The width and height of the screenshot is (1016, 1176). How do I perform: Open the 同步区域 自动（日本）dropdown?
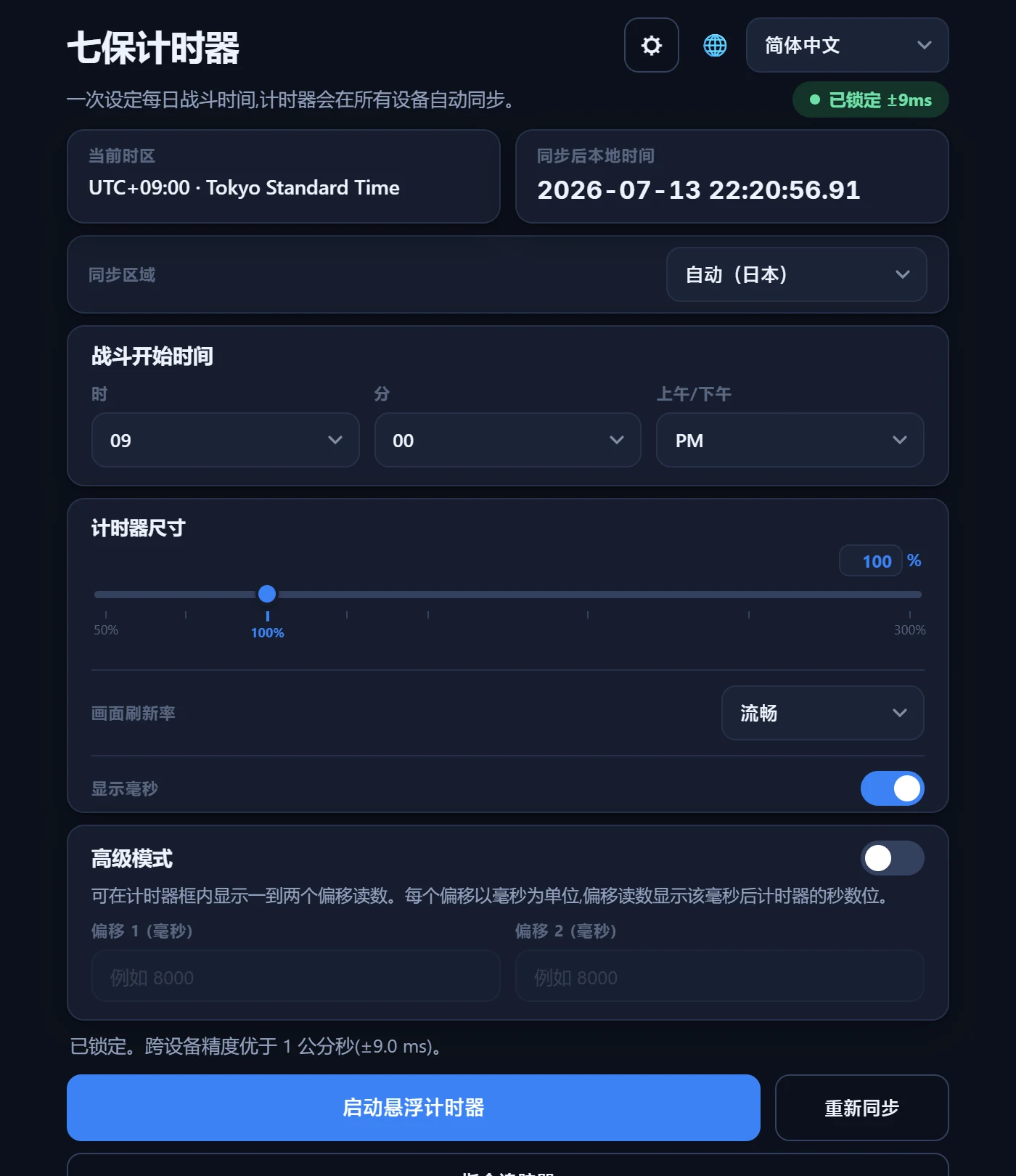[796, 274]
